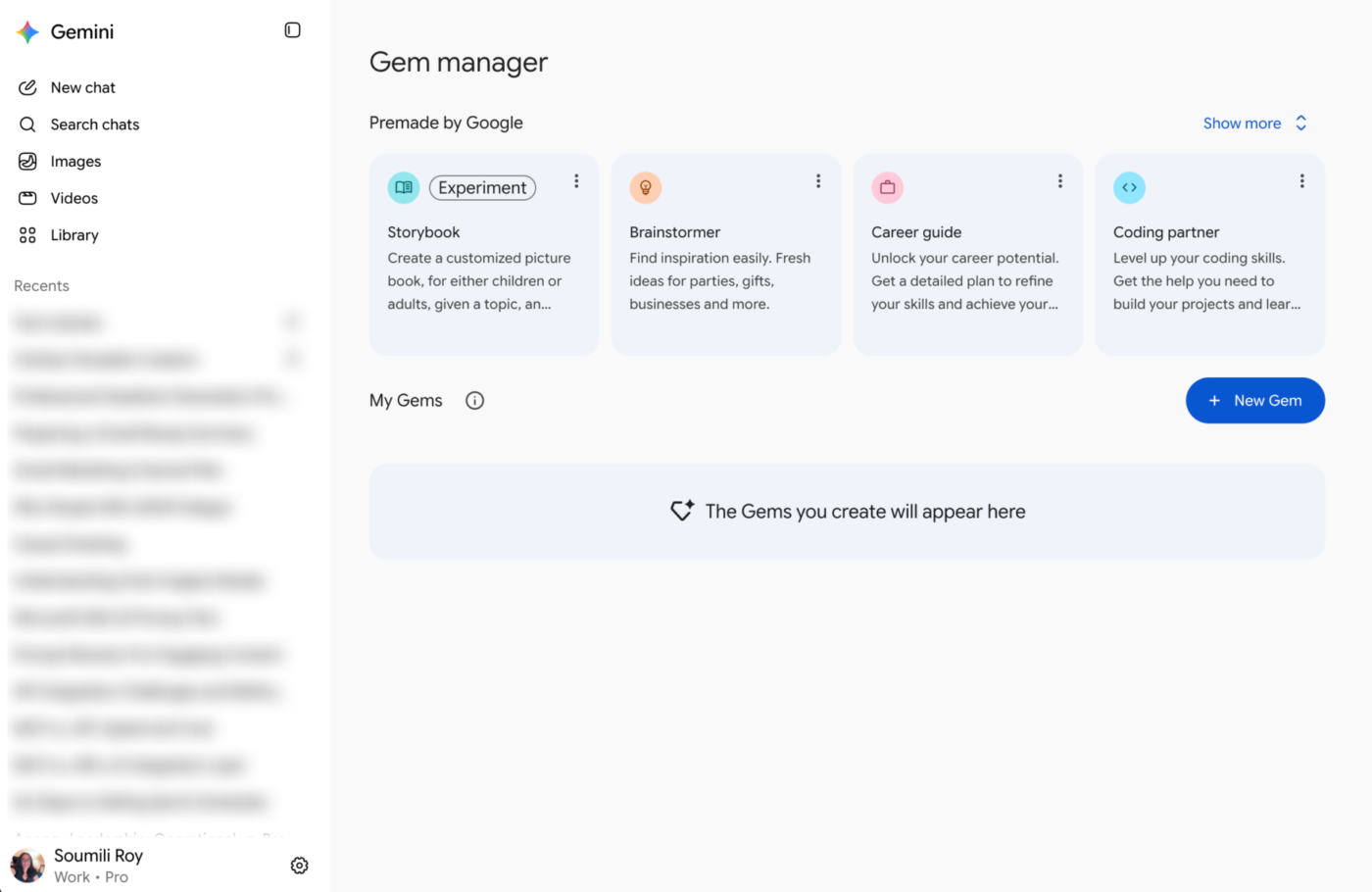The width and height of the screenshot is (1372, 892).
Task: Click the Gem manager page title
Action: tap(459, 63)
